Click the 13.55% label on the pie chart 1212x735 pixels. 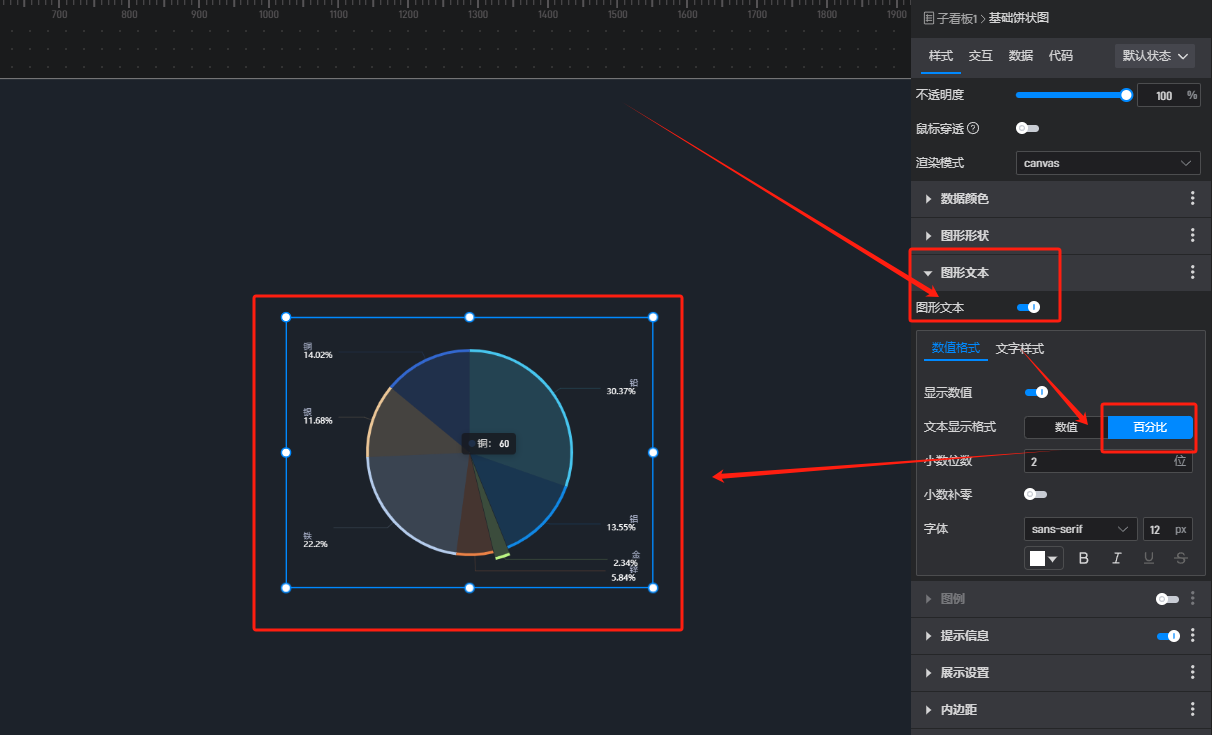(621, 527)
